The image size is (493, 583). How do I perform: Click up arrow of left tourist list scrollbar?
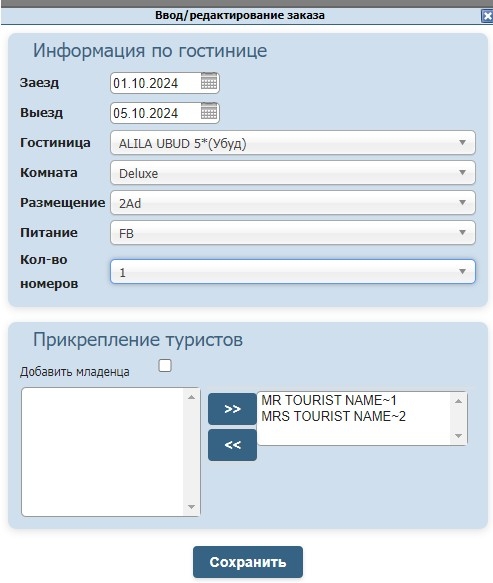point(191,397)
